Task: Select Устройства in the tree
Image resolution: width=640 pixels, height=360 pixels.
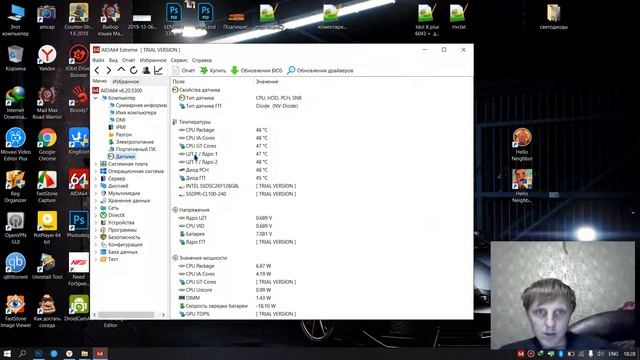Action: tap(118, 222)
